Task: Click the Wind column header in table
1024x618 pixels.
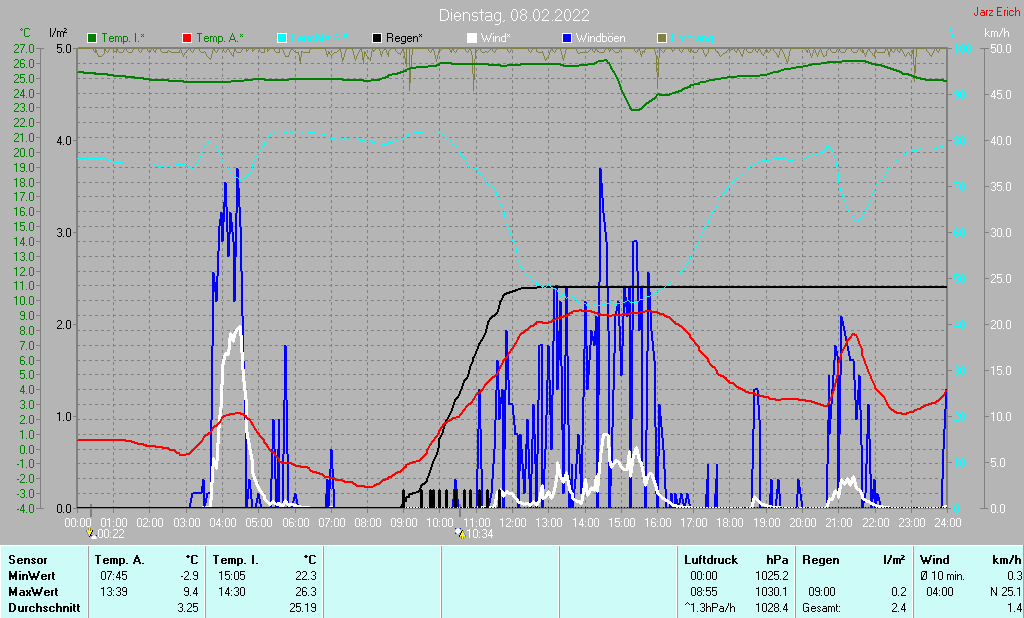Action: click(935, 560)
